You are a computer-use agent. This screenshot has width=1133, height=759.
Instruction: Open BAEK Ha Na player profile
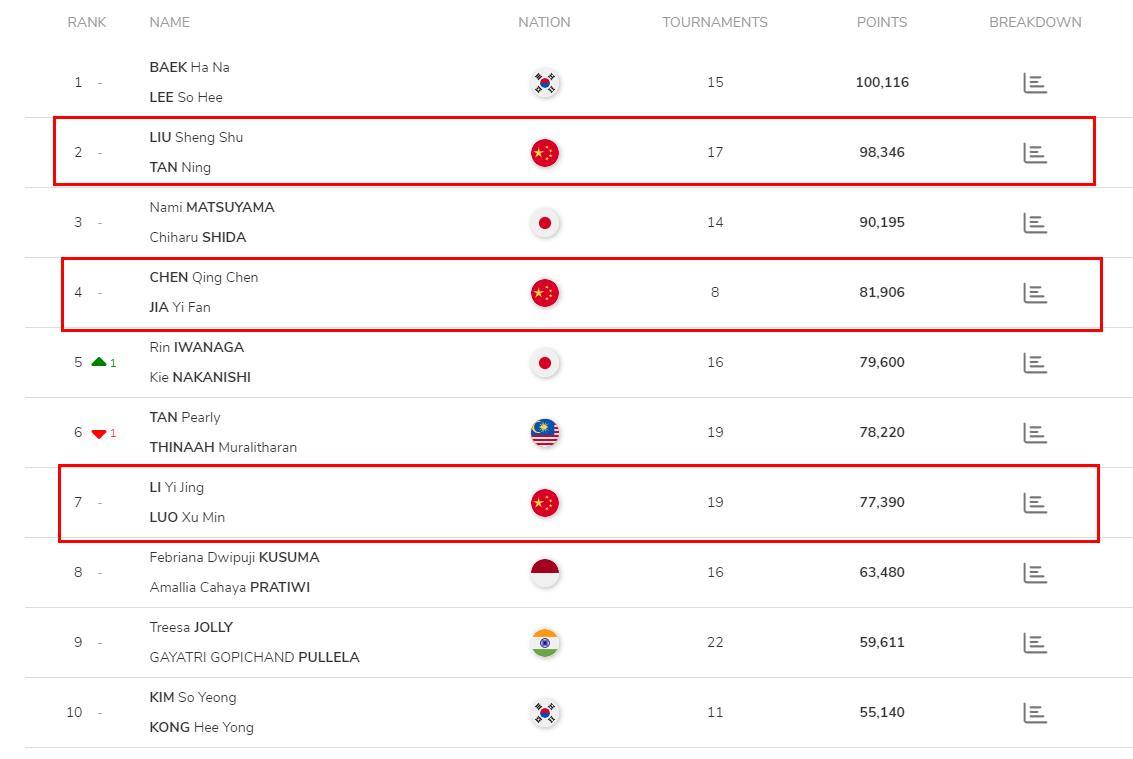[189, 67]
